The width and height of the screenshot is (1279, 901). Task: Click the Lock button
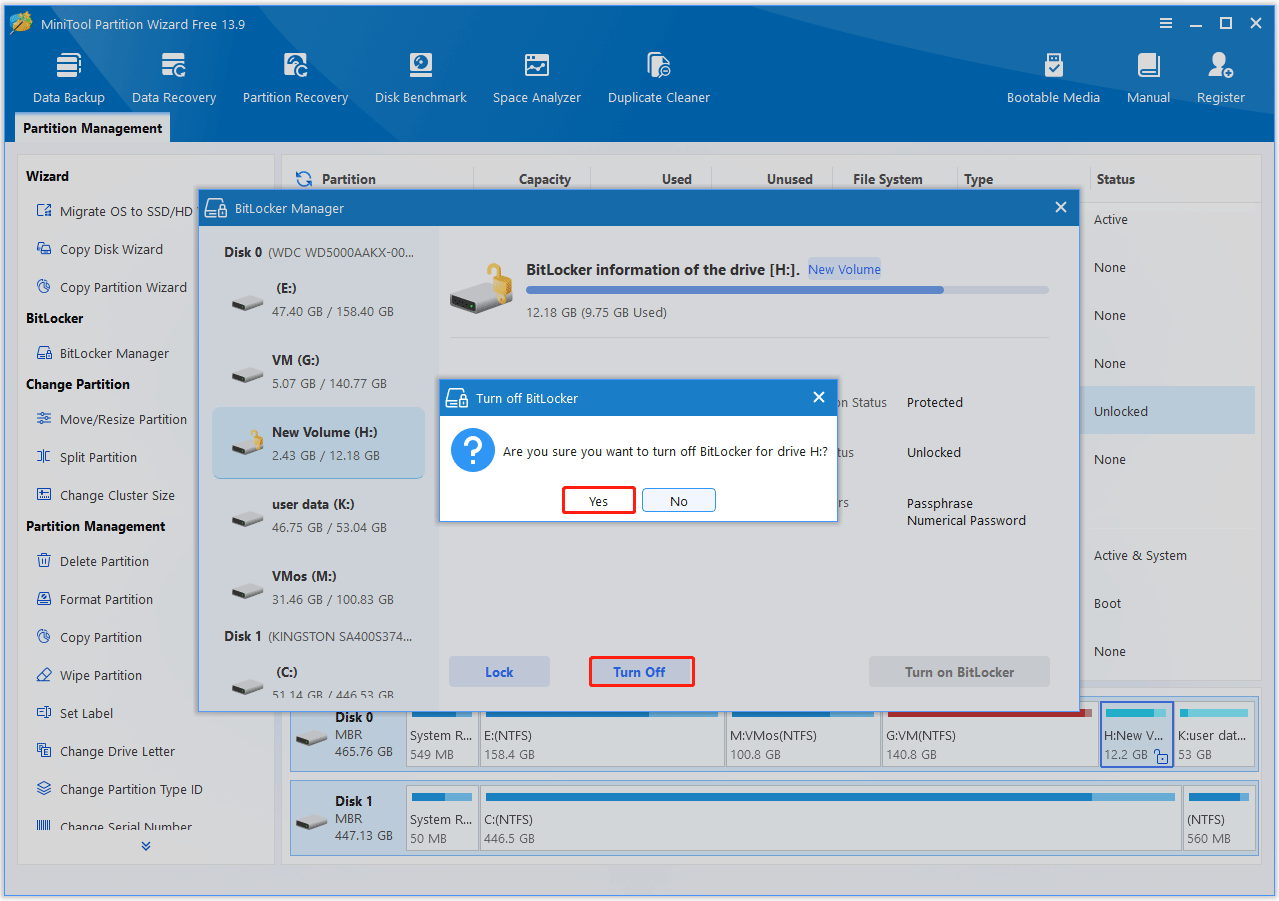[x=499, y=672]
